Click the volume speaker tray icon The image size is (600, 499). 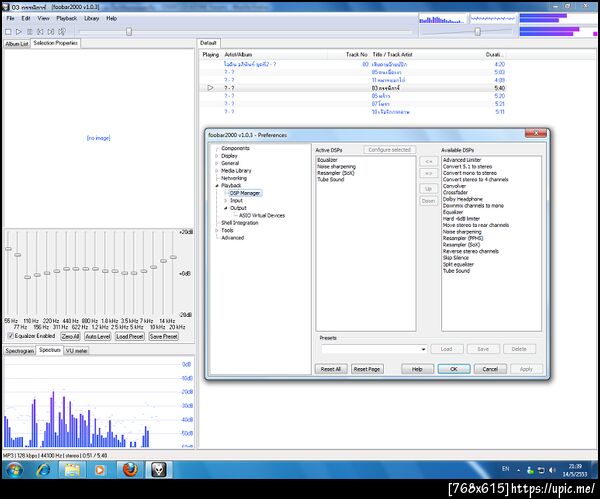point(551,470)
